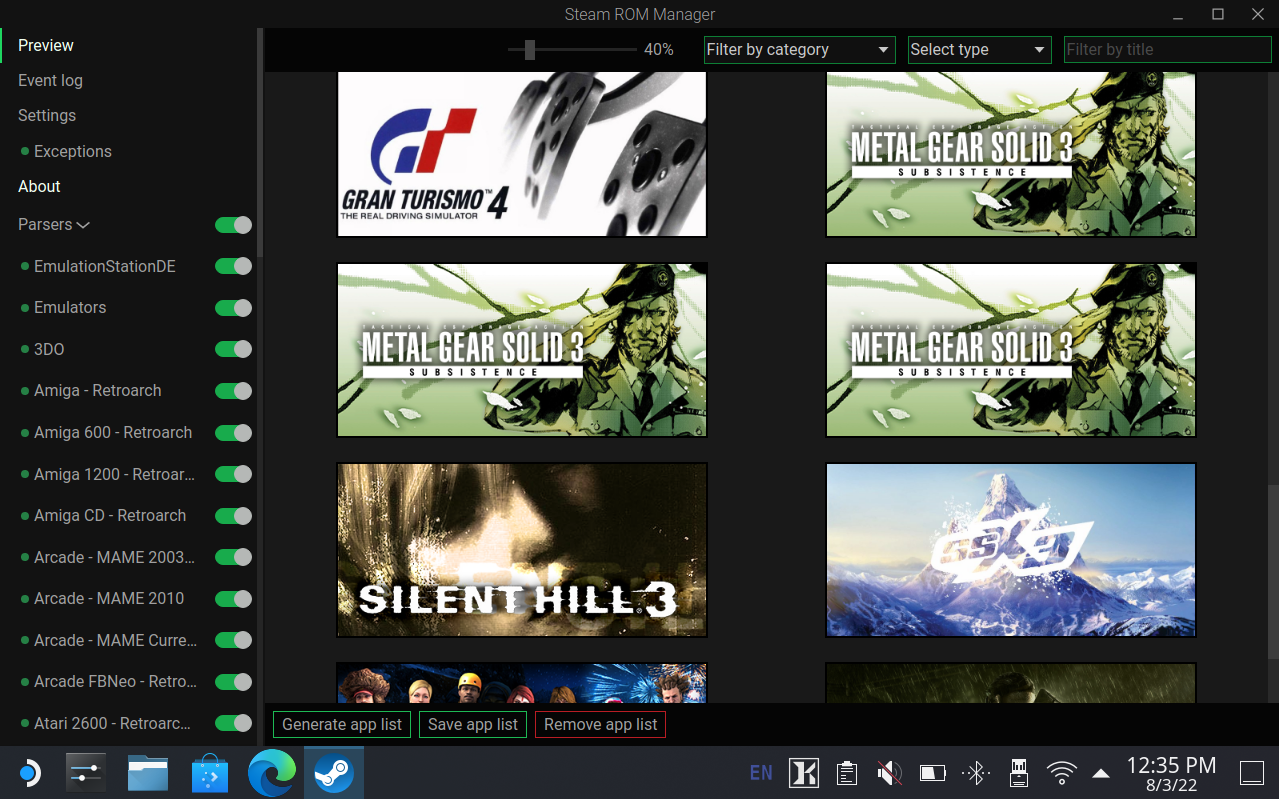This screenshot has width=1279, height=799.
Task: Open the KDE application launcher icon
Action: click(x=29, y=772)
